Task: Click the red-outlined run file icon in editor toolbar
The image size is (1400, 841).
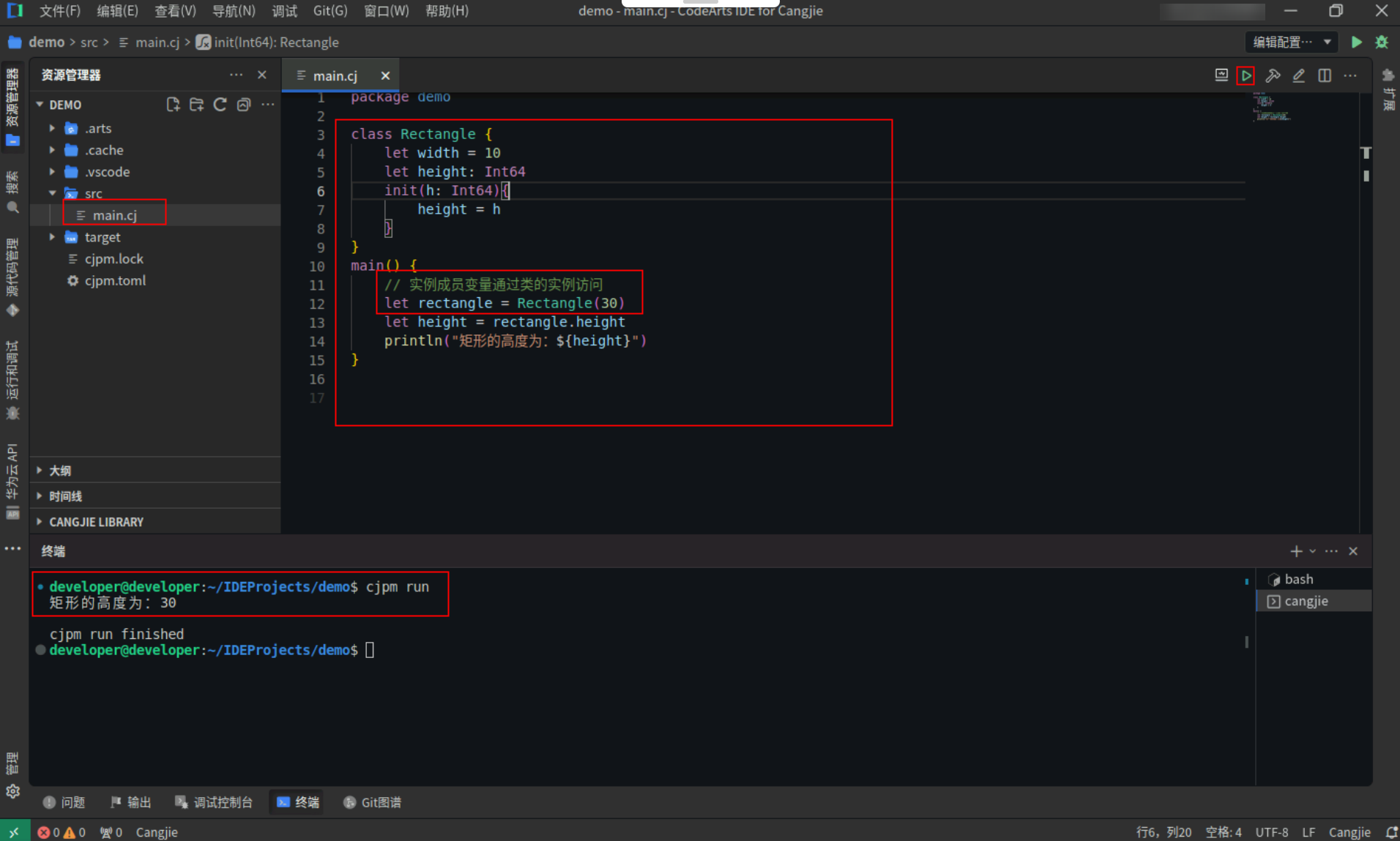Action: tap(1246, 75)
